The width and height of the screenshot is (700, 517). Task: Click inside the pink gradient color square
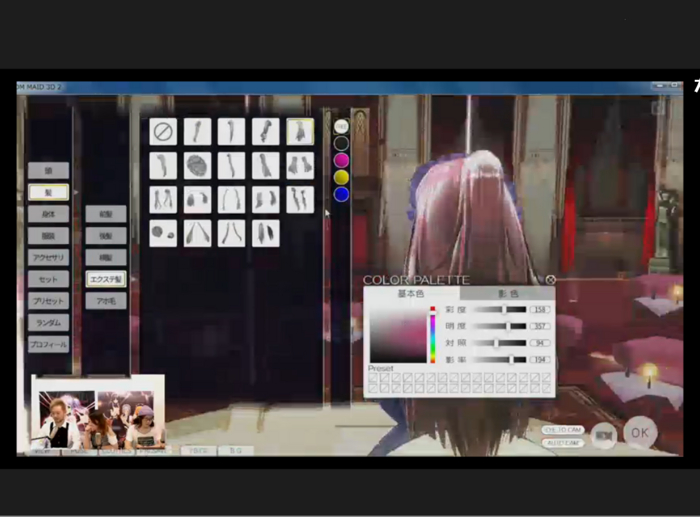pos(398,335)
